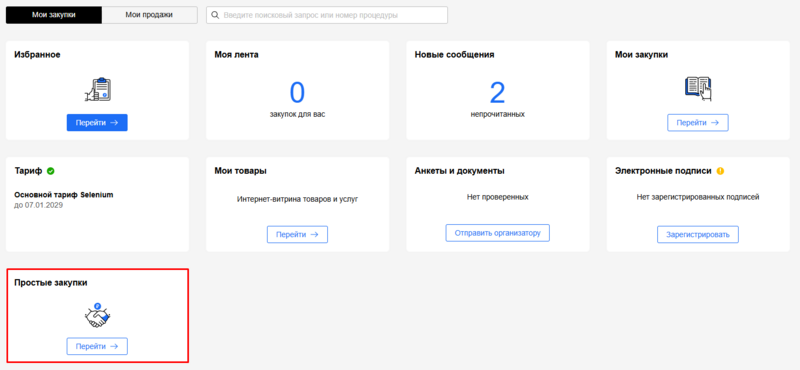
Task: Click the 'закупок для вас' label
Action: (297, 114)
